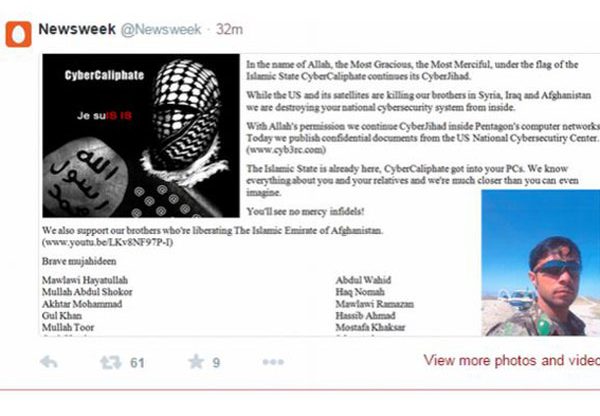Click the youtu.be/LKv8NF97P-I text
The width and height of the screenshot is (600, 416).
click(x=108, y=242)
